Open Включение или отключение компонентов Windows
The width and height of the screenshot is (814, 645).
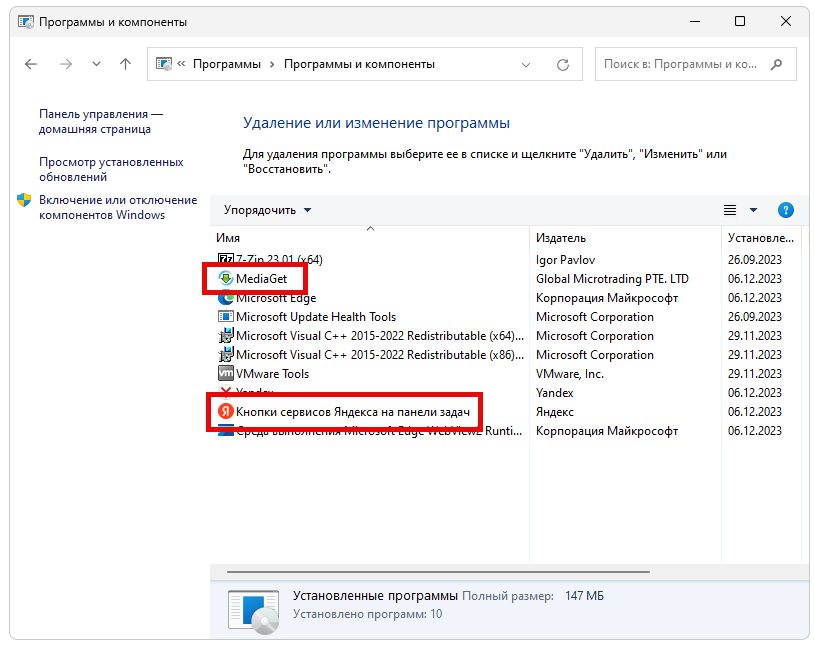tap(118, 207)
